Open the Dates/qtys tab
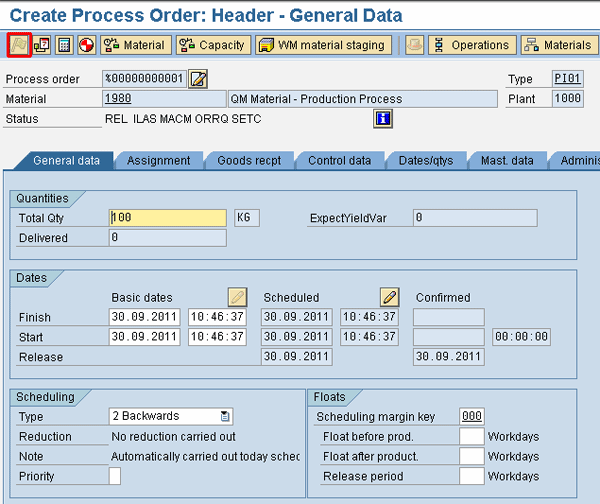Image resolution: width=600 pixels, height=504 pixels. tap(430, 161)
